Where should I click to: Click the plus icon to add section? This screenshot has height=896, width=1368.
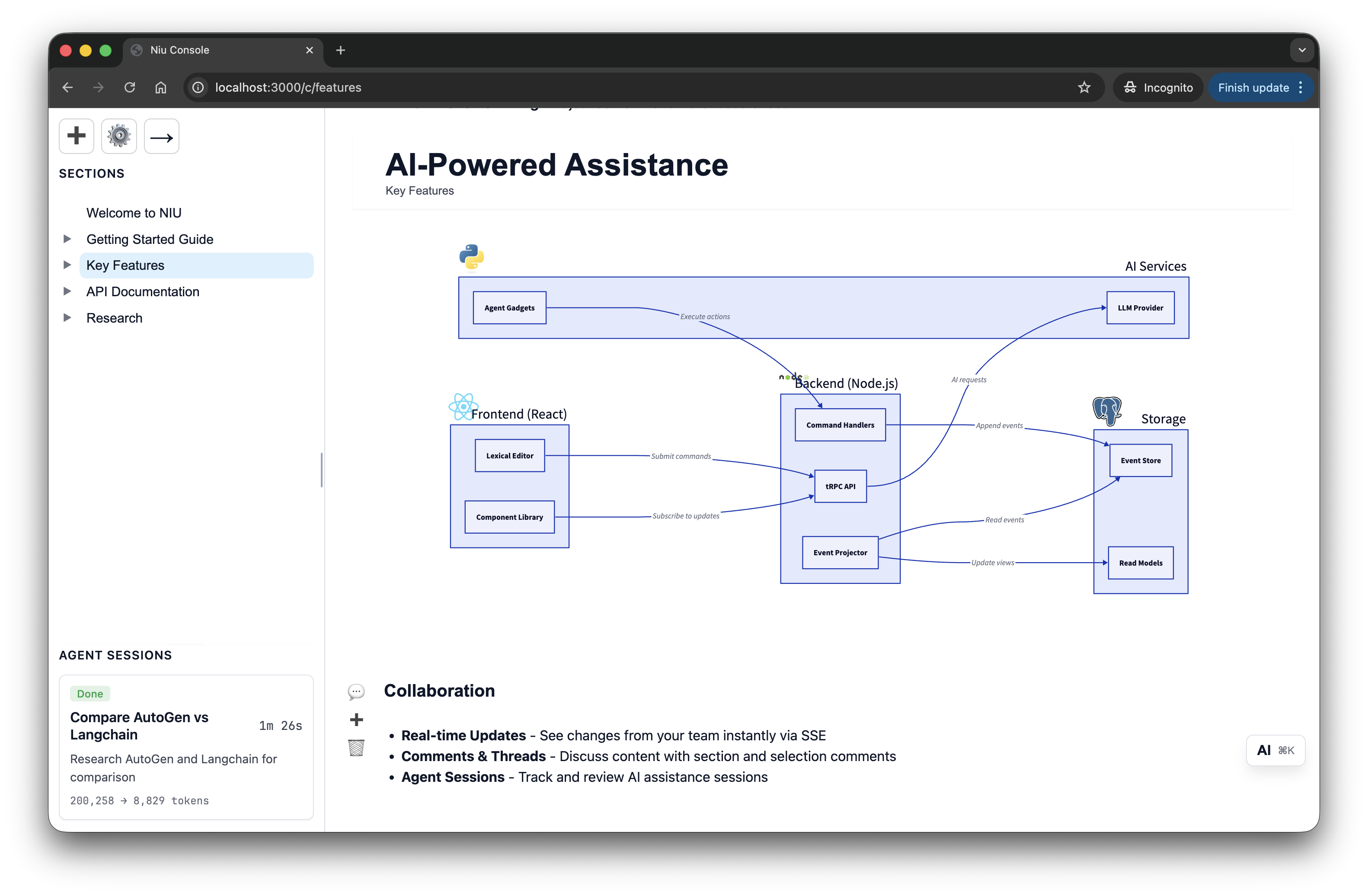tap(77, 136)
